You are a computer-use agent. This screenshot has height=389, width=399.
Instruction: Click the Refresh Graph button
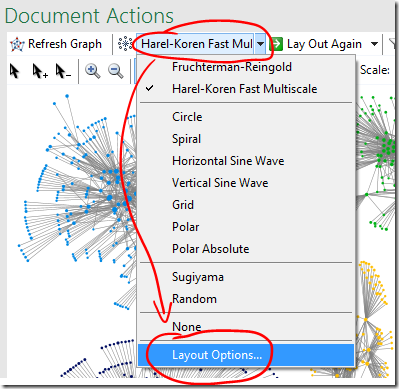pyautogui.click(x=56, y=44)
